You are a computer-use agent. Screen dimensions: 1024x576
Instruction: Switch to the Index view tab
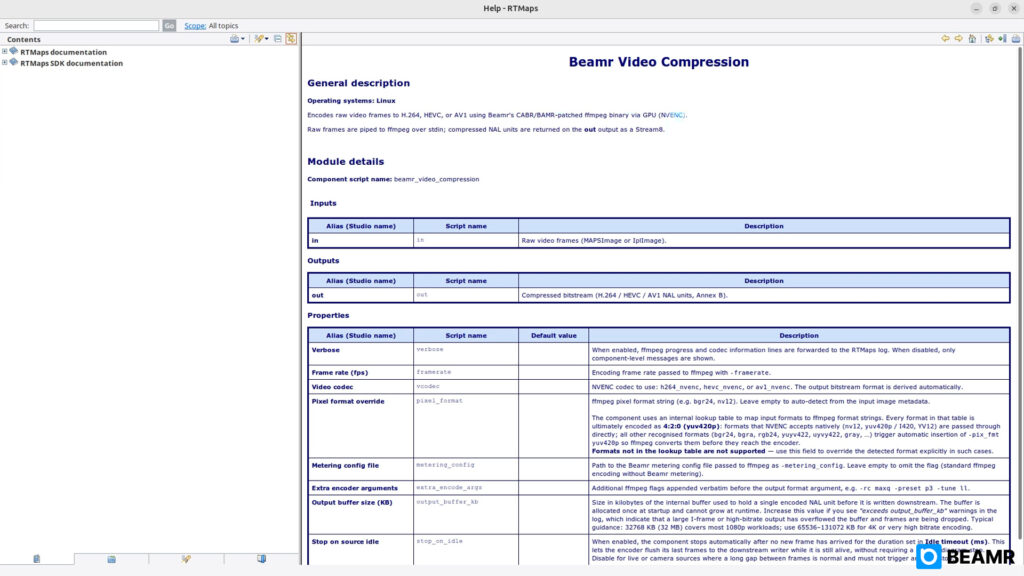pyautogui.click(x=112, y=559)
